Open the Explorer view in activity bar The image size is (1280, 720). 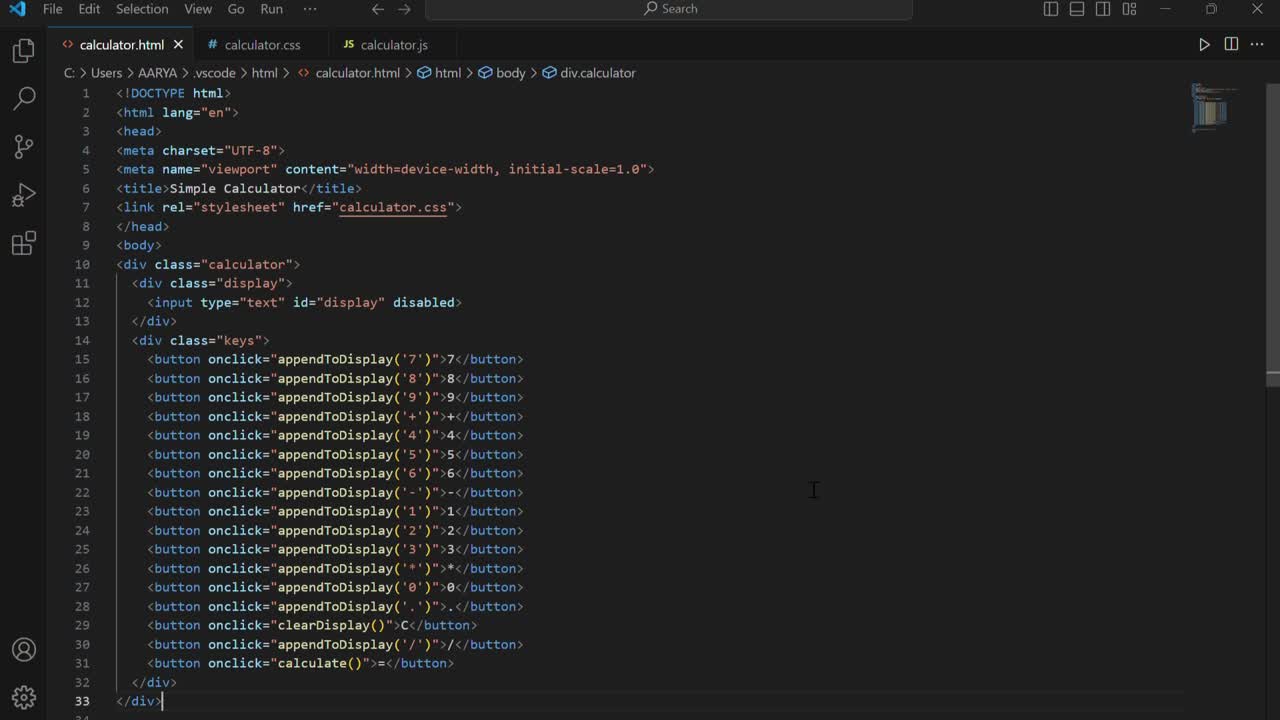pyautogui.click(x=23, y=50)
